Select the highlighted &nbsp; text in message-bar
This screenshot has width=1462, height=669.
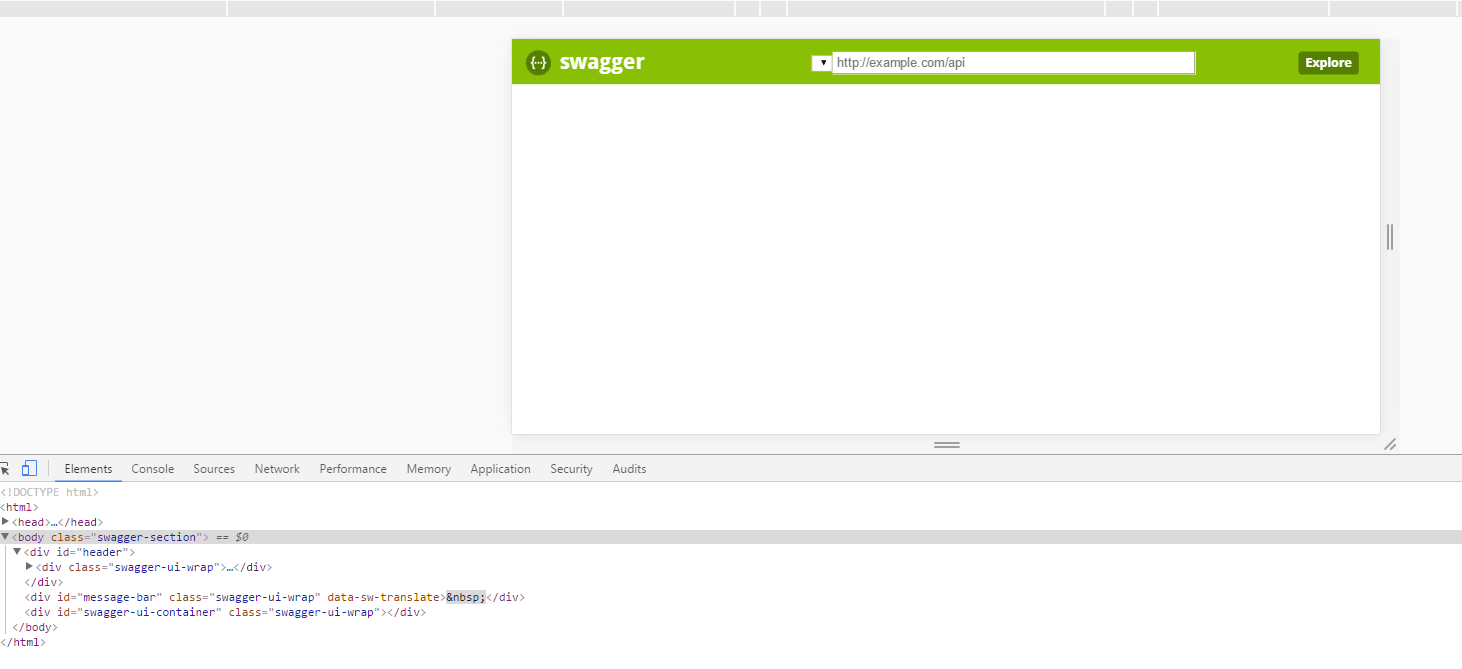466,597
